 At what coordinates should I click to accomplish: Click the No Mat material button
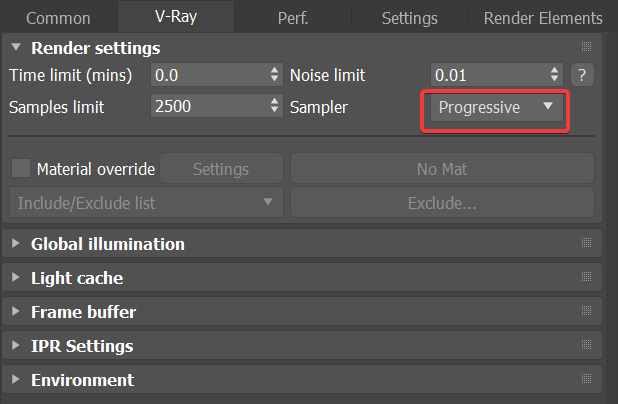click(x=442, y=169)
